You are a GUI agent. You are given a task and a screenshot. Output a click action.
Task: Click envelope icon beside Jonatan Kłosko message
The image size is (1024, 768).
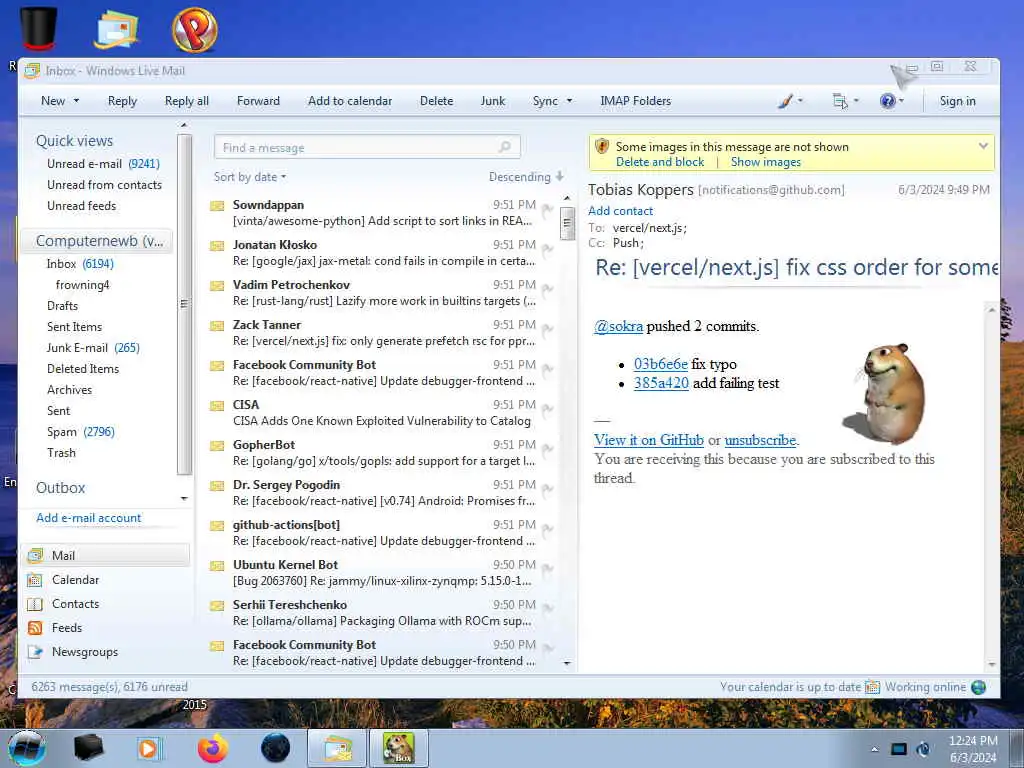click(x=217, y=246)
